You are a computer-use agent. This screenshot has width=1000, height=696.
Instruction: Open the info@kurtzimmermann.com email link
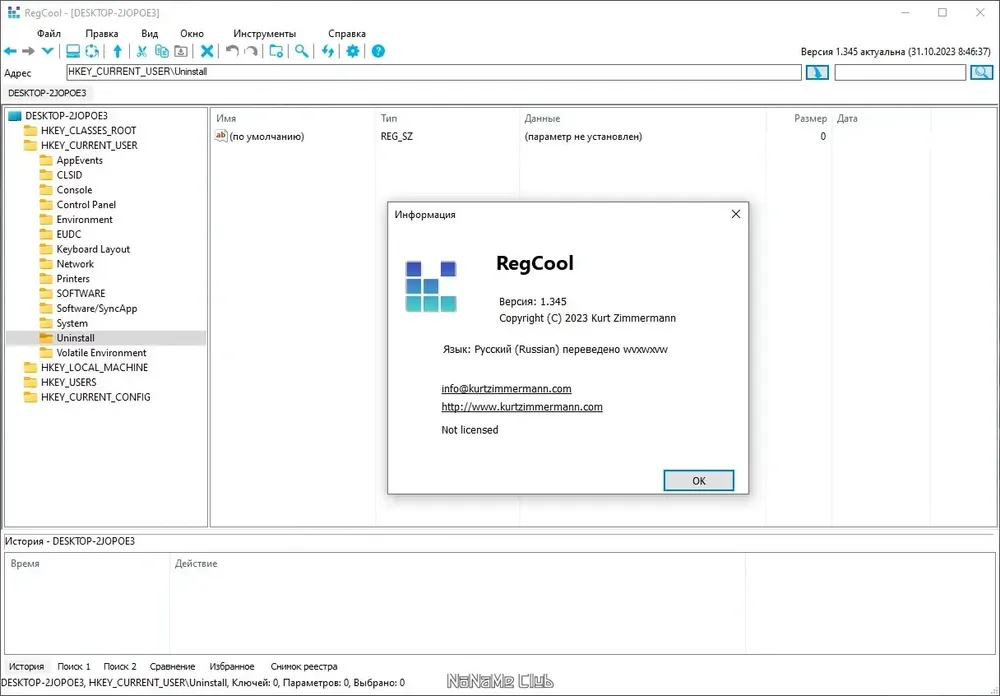[506, 389]
